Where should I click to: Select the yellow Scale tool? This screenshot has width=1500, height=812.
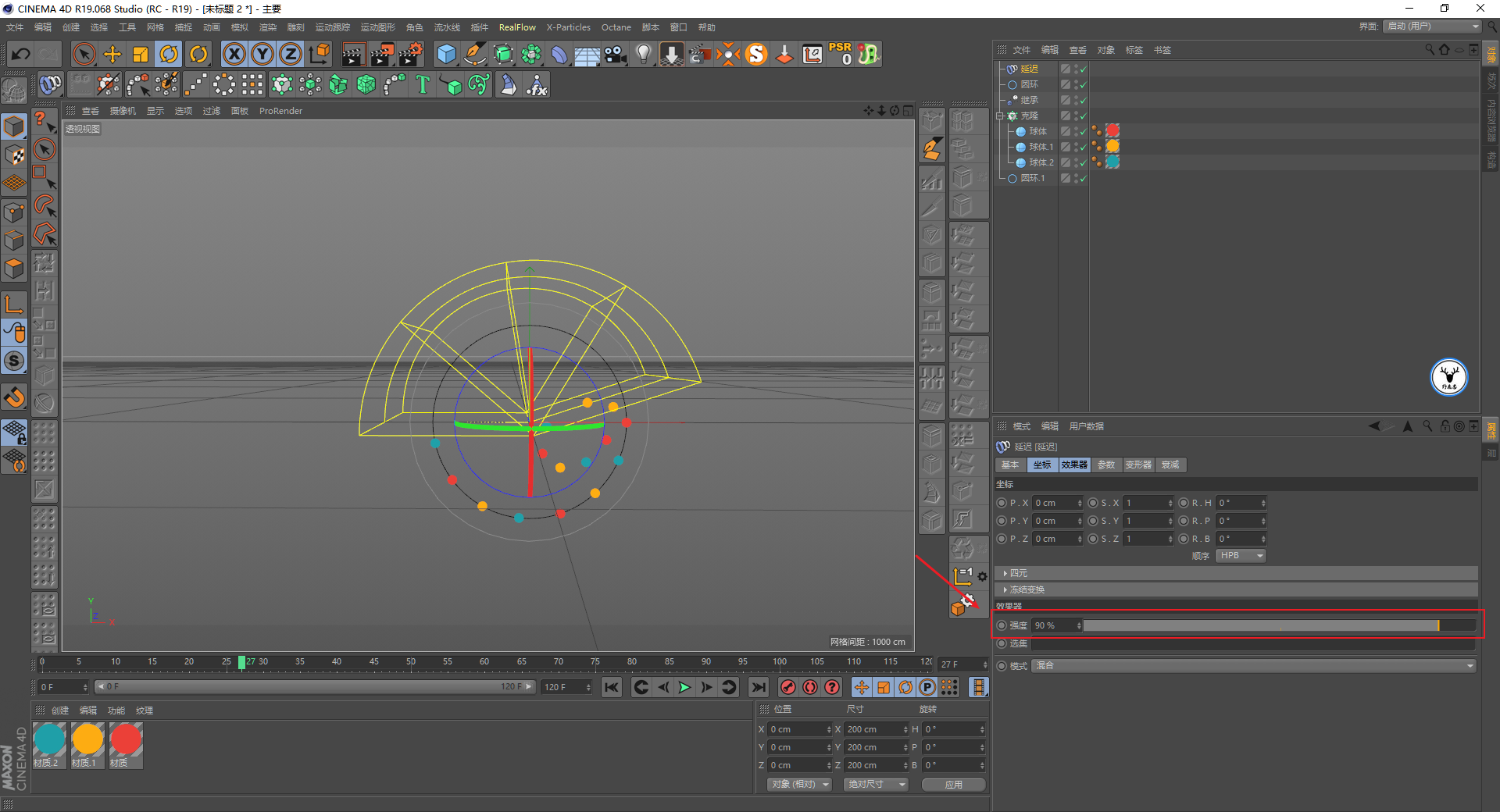coord(141,54)
